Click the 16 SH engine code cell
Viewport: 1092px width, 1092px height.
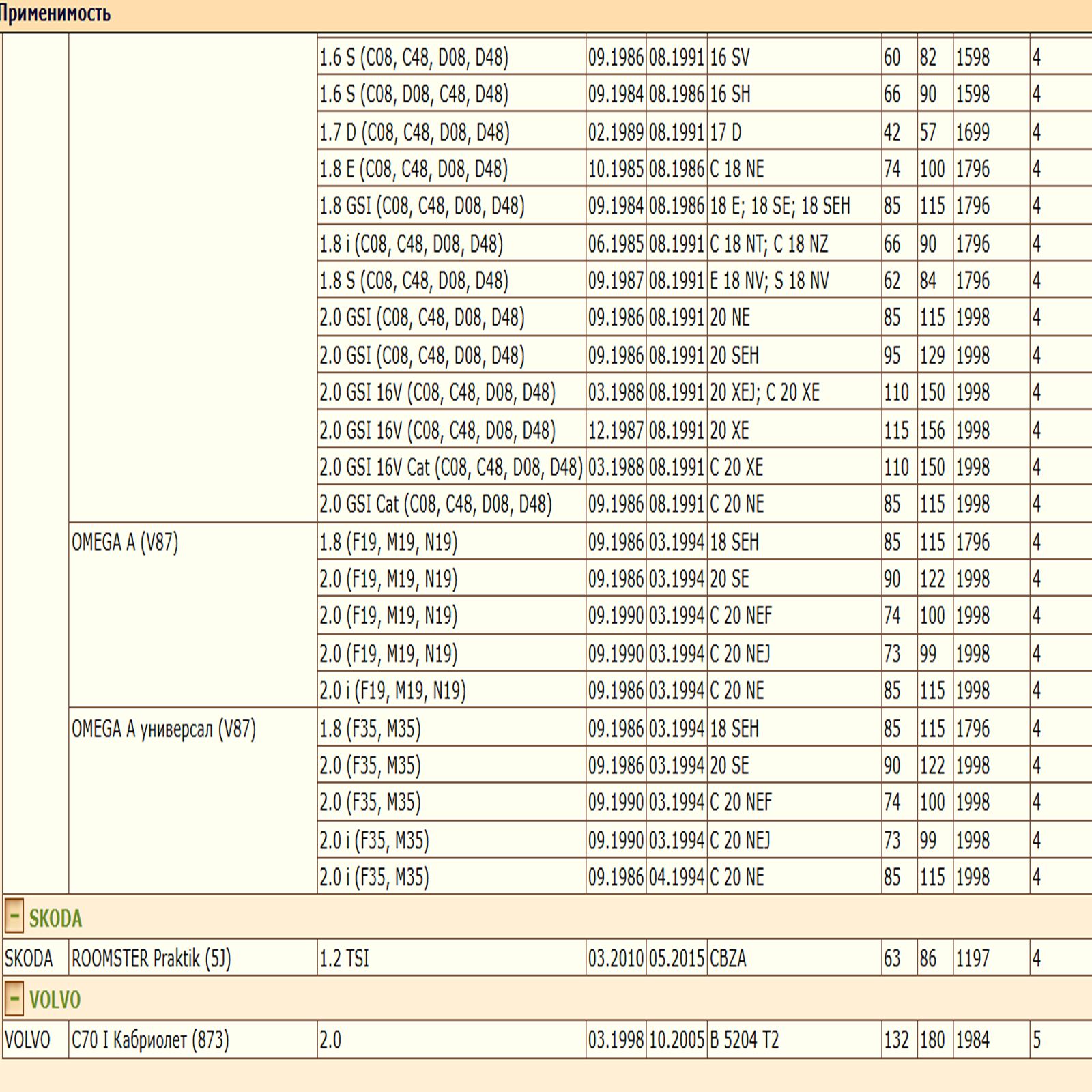[x=730, y=95]
